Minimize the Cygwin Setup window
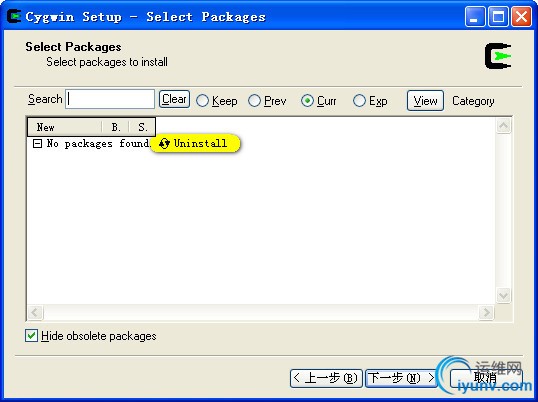 (x=475, y=16)
